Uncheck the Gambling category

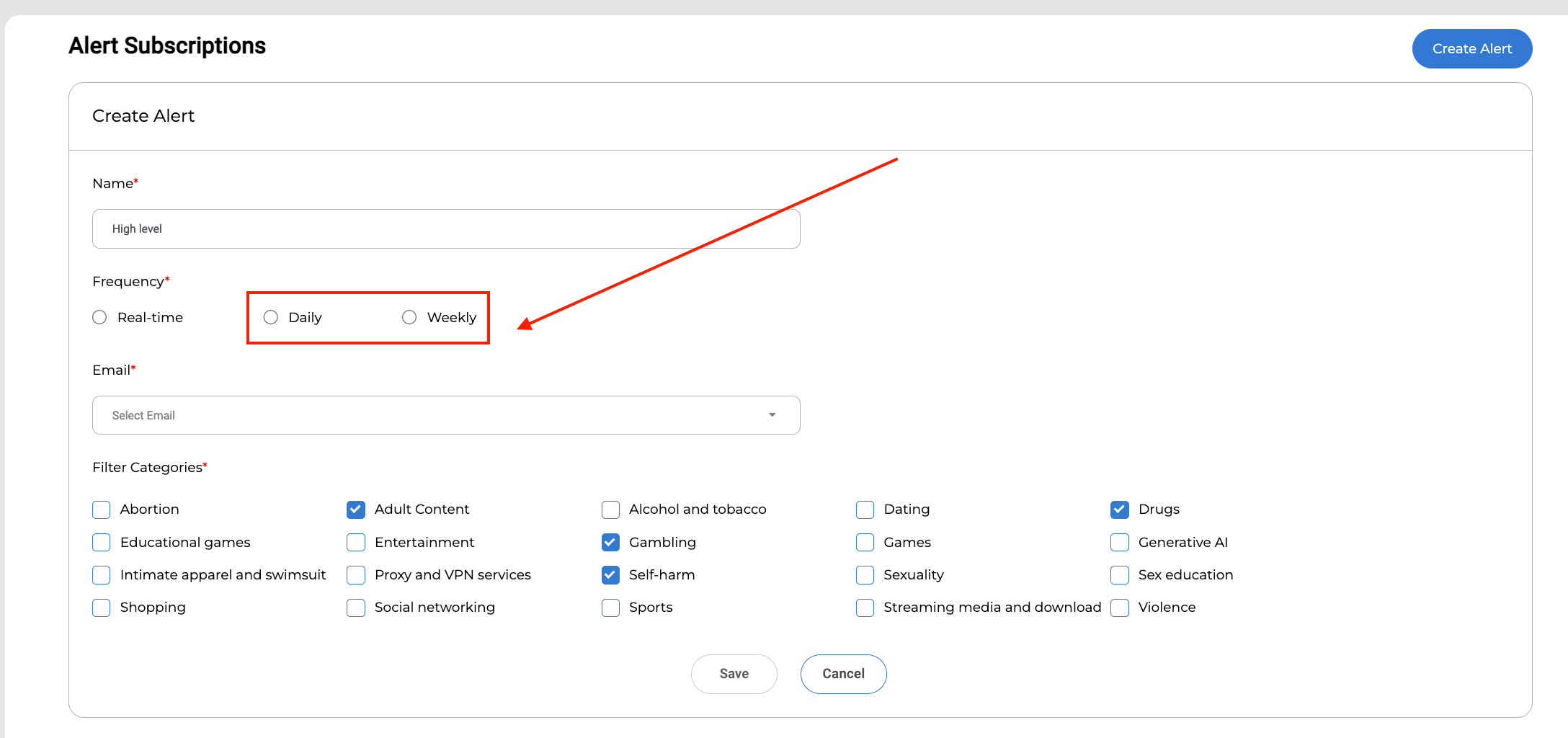pyautogui.click(x=610, y=542)
